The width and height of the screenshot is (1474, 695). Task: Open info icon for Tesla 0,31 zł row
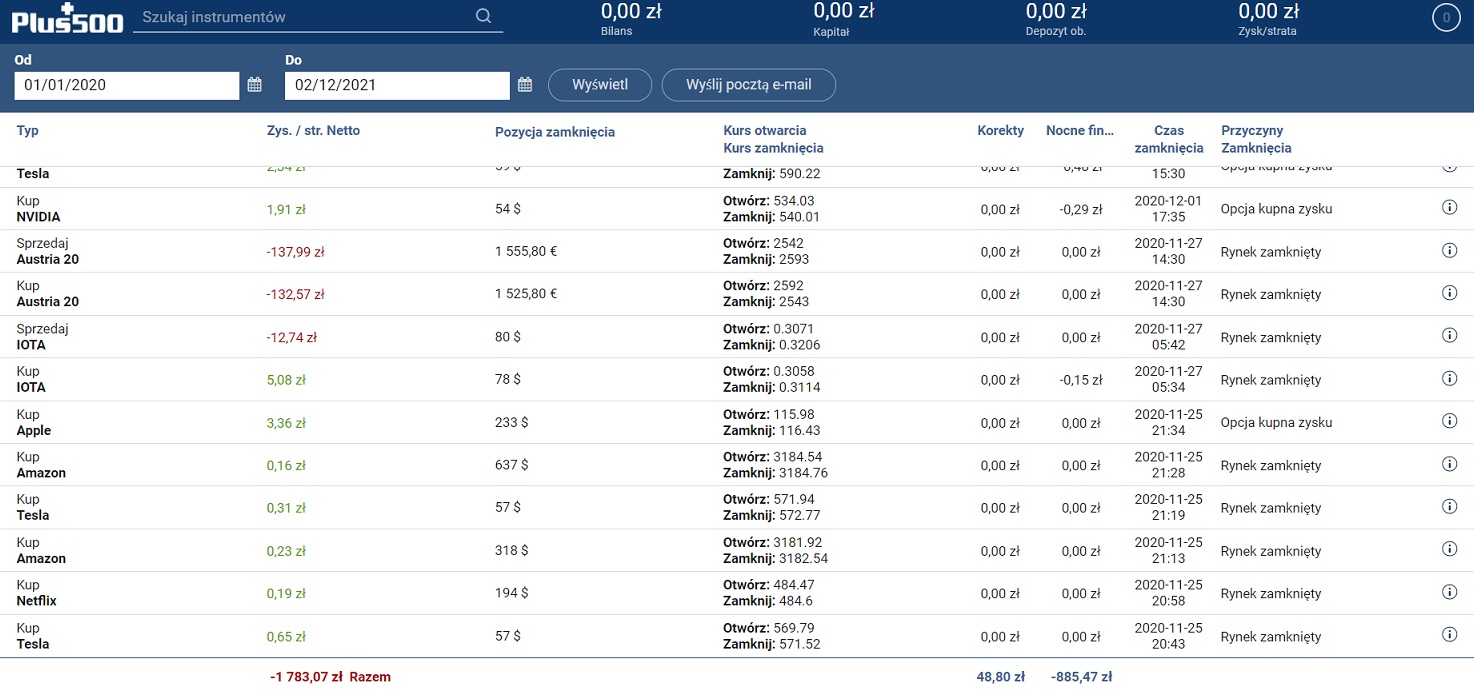pyautogui.click(x=1449, y=507)
